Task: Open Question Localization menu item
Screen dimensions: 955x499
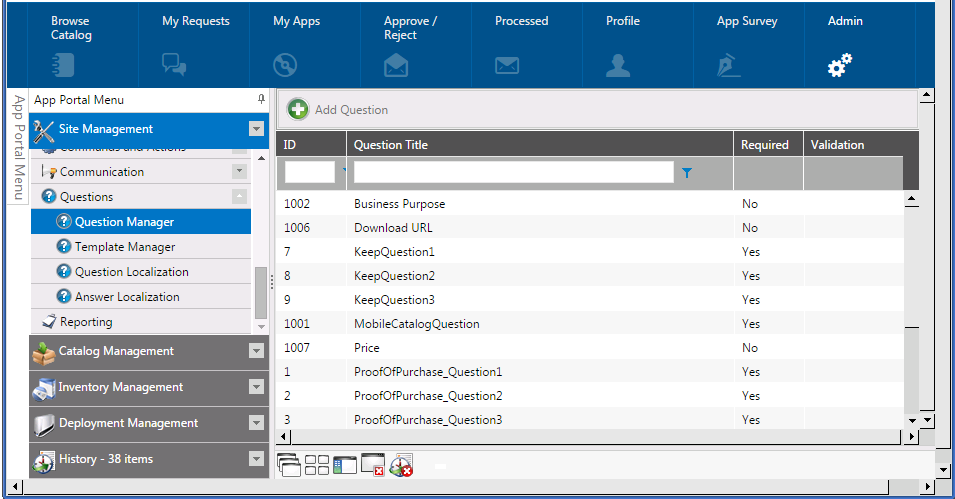Action: click(x=131, y=272)
